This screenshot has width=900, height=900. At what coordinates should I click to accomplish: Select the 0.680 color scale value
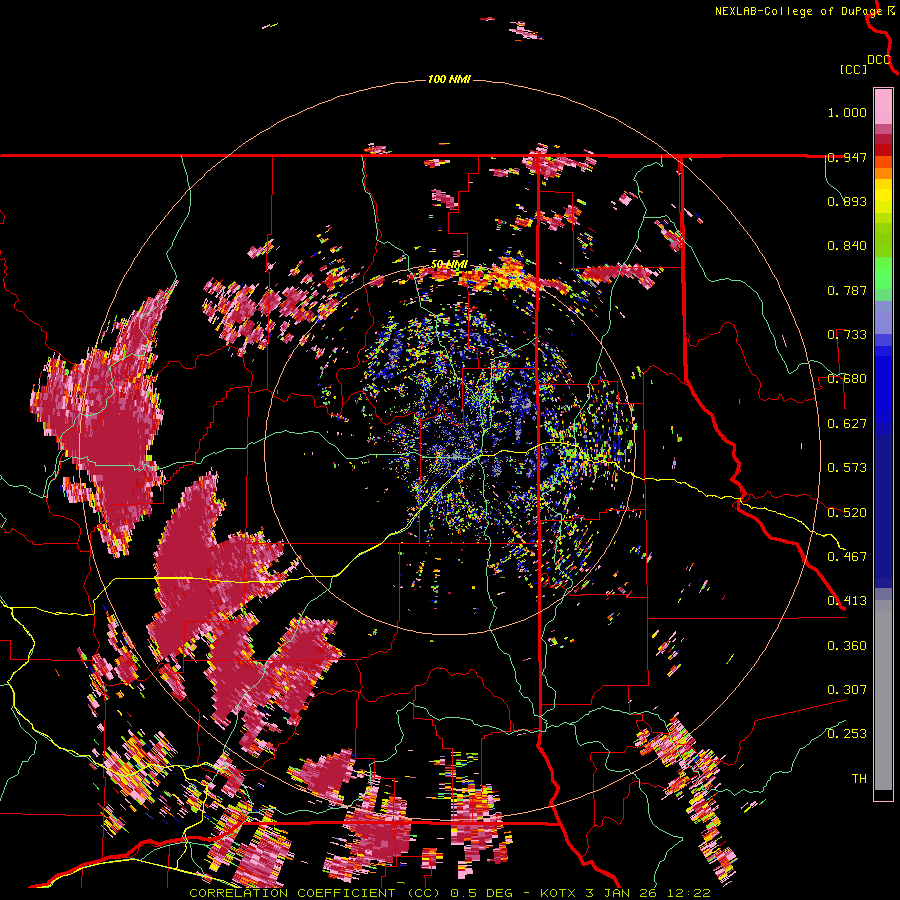coord(847,379)
